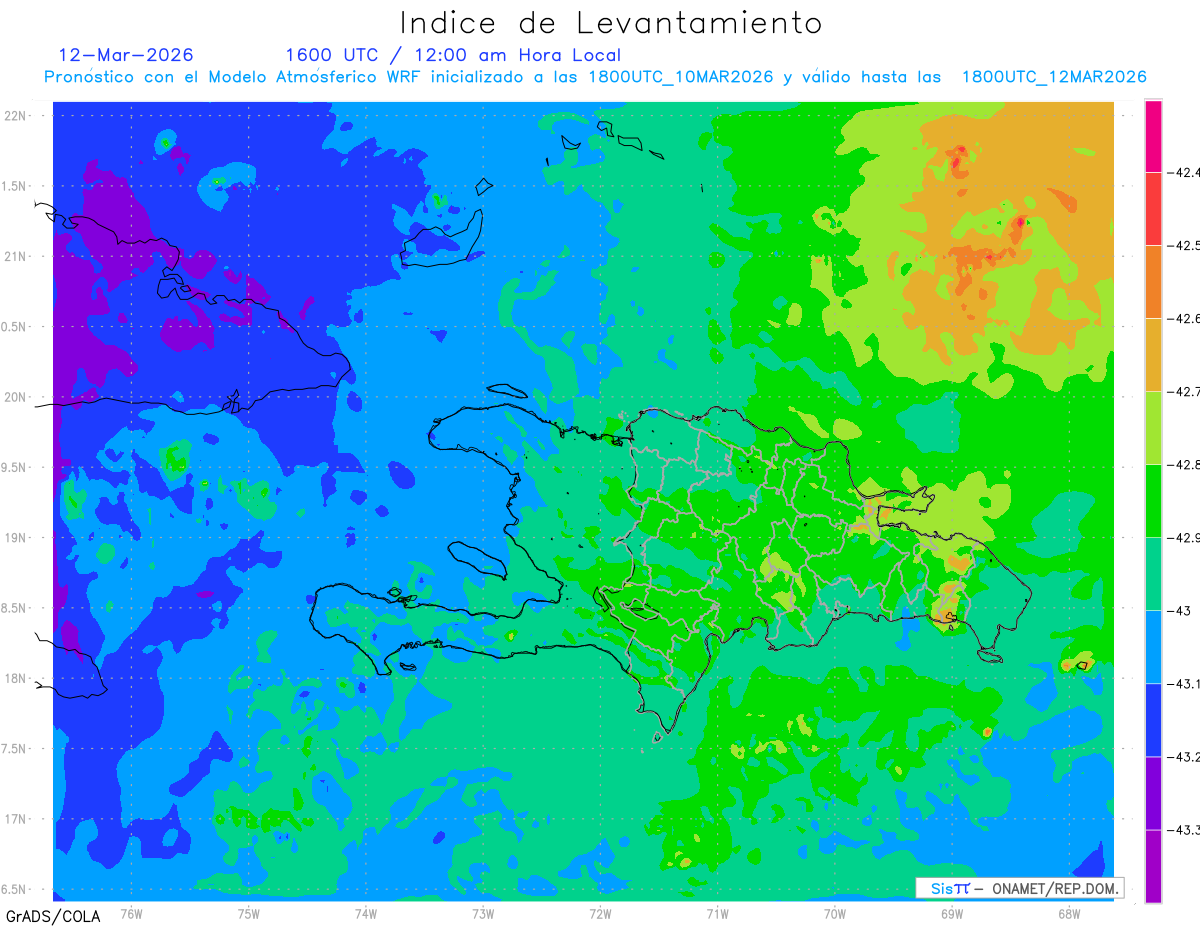Click the '17N' latitude label

pyautogui.click(x=14, y=819)
